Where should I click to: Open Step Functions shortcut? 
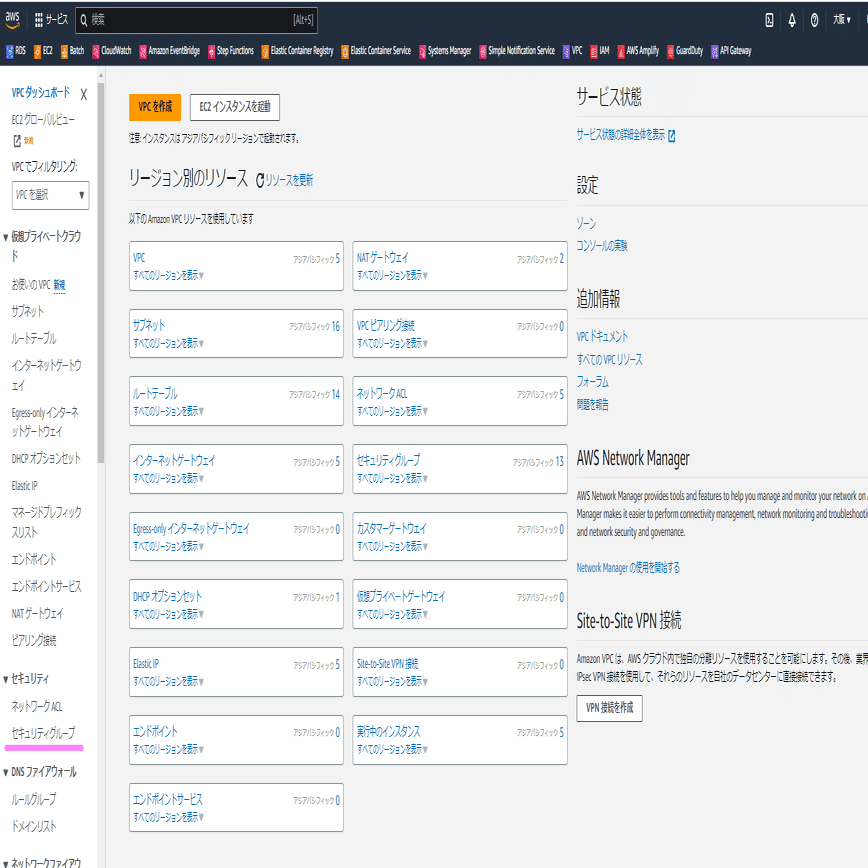pos(230,51)
